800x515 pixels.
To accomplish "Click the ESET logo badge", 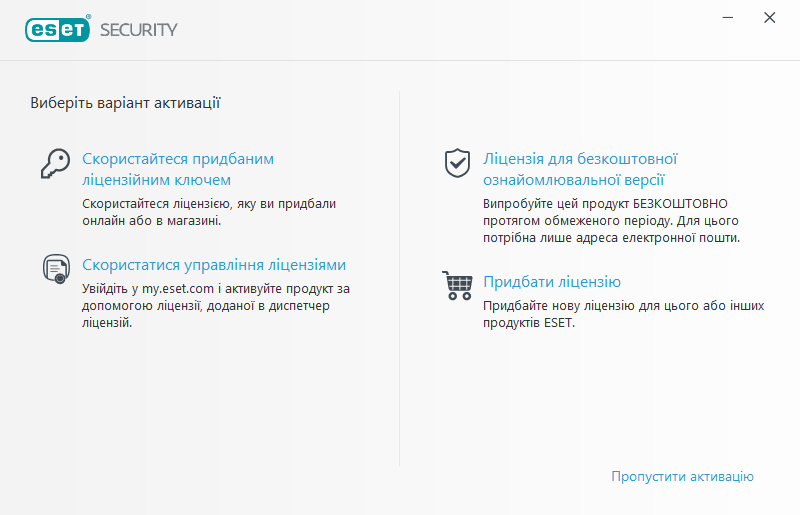I will [57, 29].
